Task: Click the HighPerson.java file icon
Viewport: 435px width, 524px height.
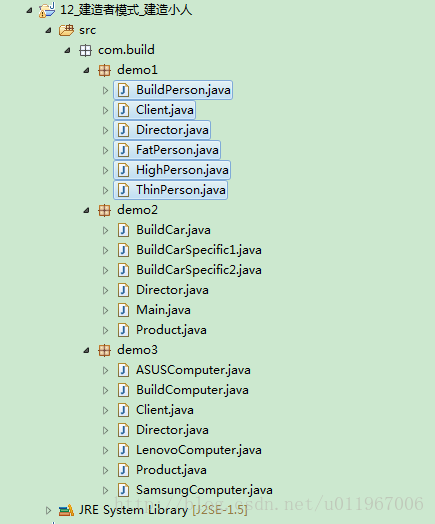Action: click(x=124, y=170)
